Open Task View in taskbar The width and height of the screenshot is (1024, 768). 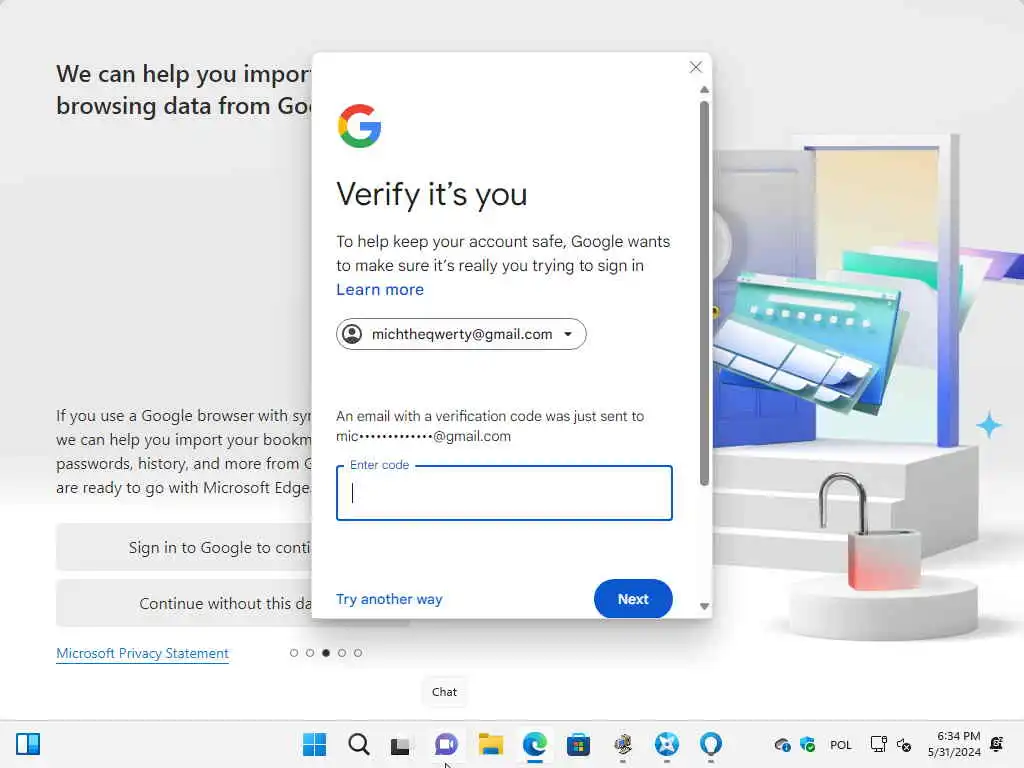point(400,745)
